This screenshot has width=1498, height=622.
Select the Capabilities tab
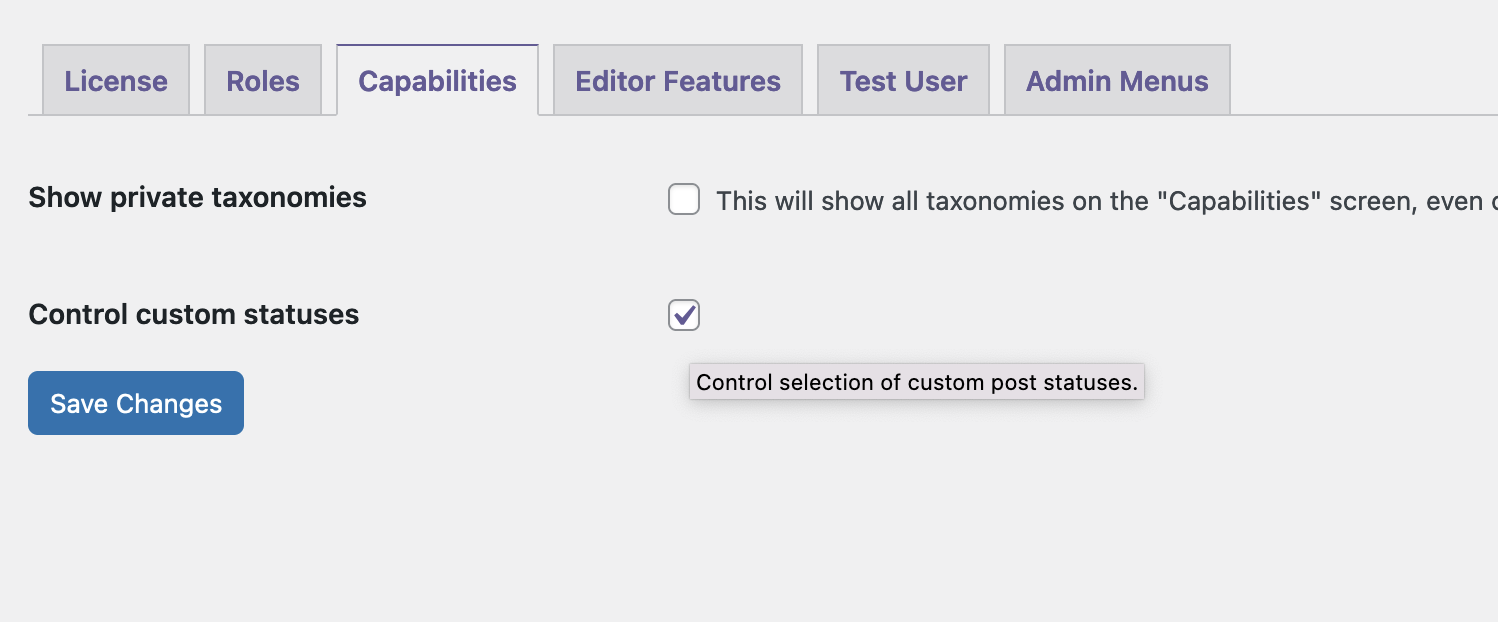(x=437, y=80)
